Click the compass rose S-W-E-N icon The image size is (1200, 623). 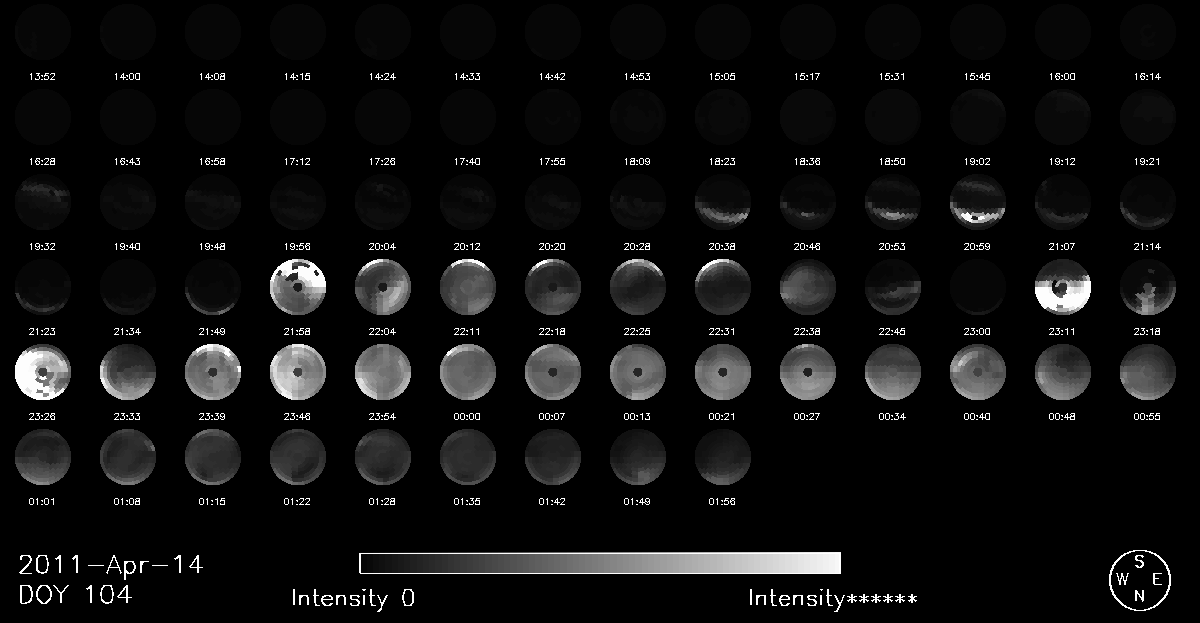pyautogui.click(x=1139, y=579)
